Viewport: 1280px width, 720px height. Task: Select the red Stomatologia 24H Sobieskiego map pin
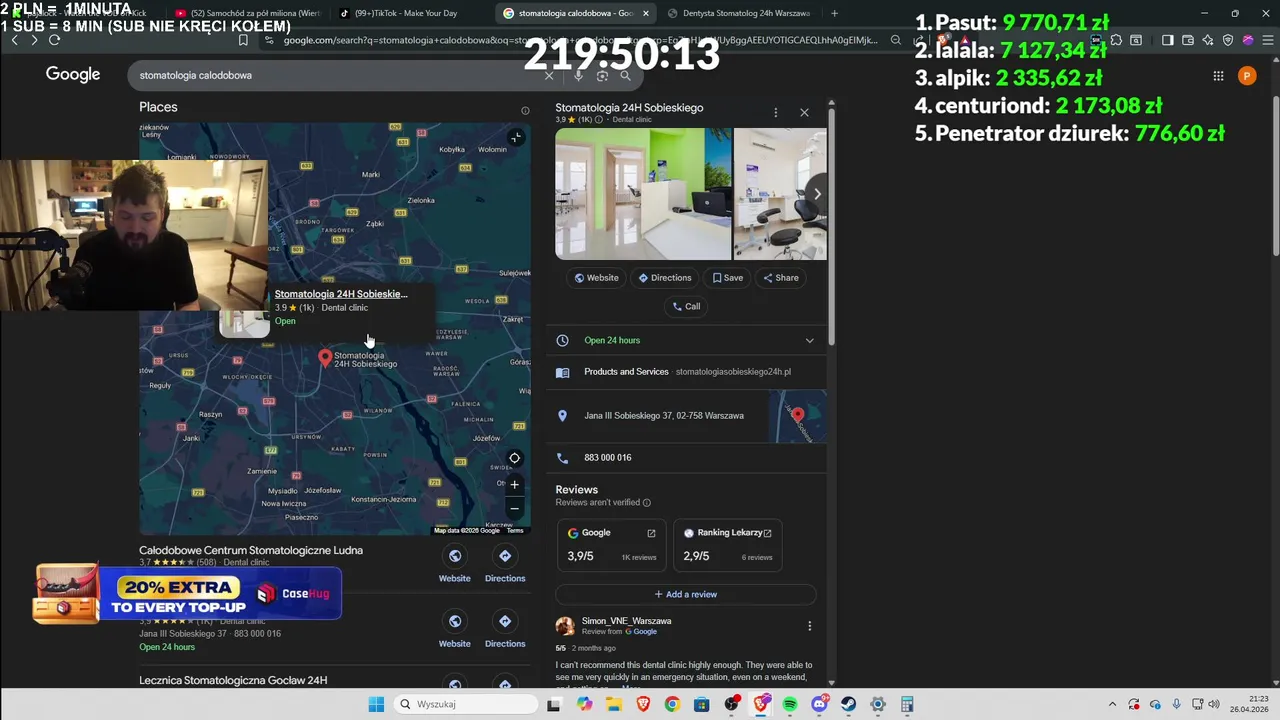coord(324,358)
